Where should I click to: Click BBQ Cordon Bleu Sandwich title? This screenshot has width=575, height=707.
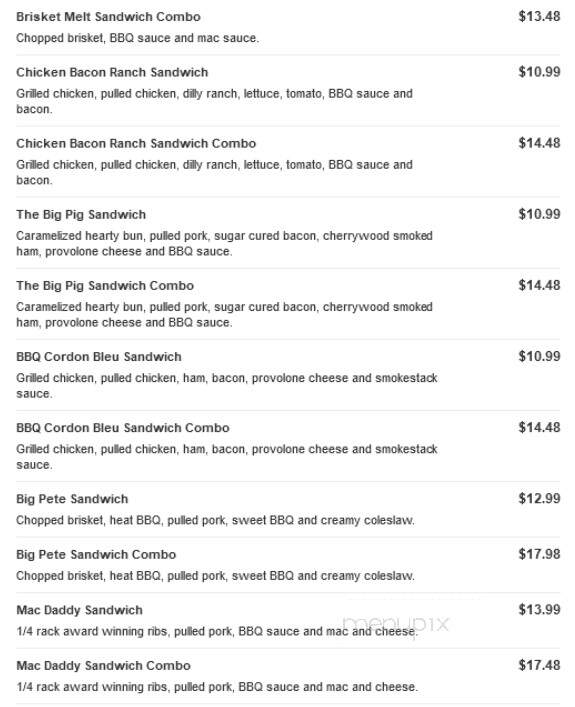point(99,357)
